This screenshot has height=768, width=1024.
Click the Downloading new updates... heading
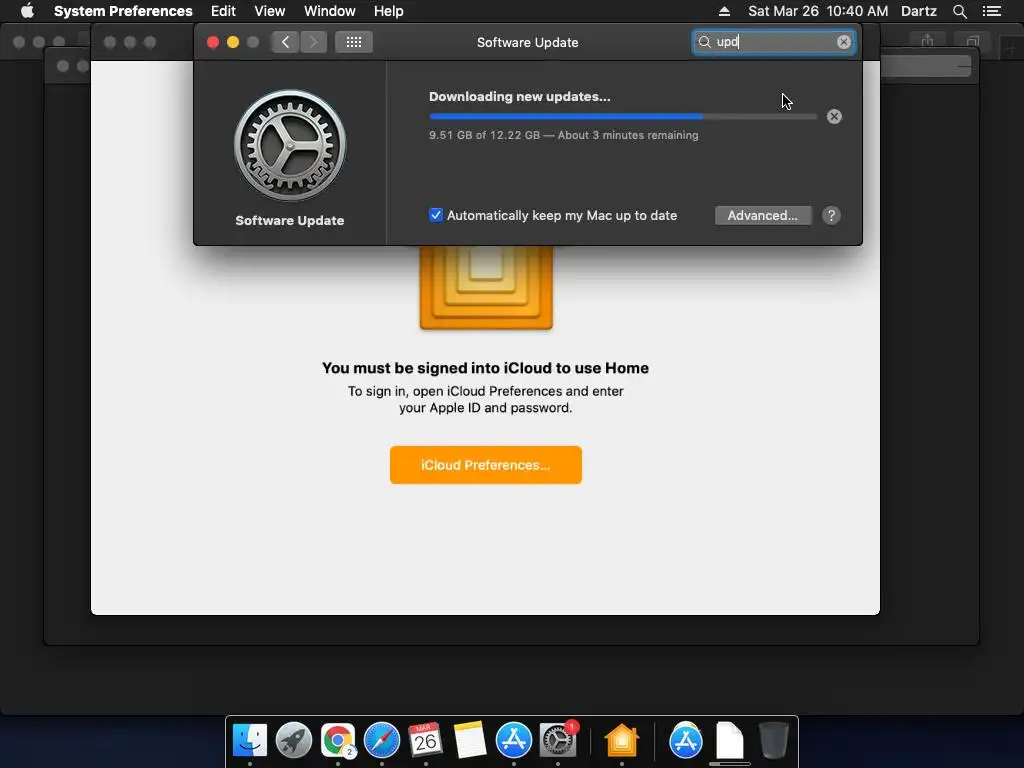520,97
